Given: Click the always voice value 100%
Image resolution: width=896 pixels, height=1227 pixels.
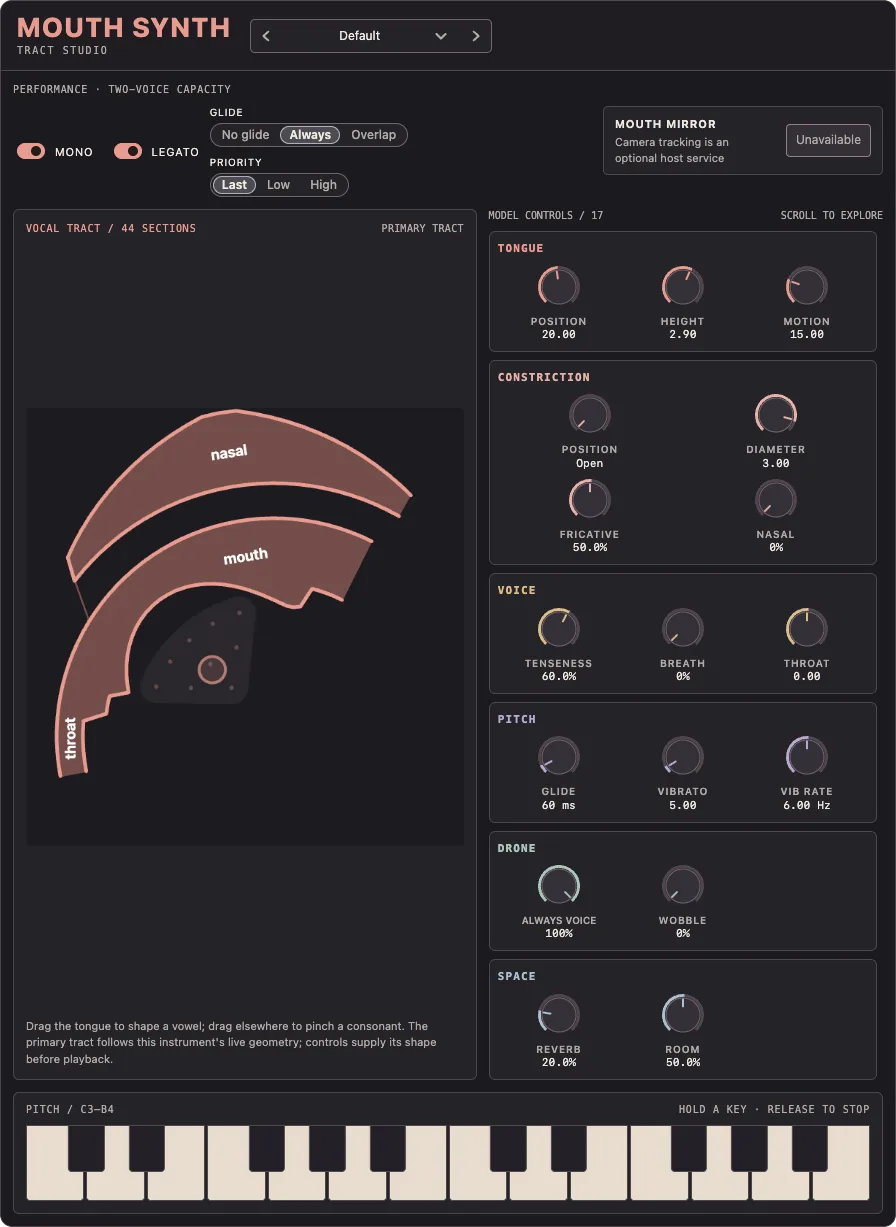Looking at the screenshot, I should (x=559, y=933).
